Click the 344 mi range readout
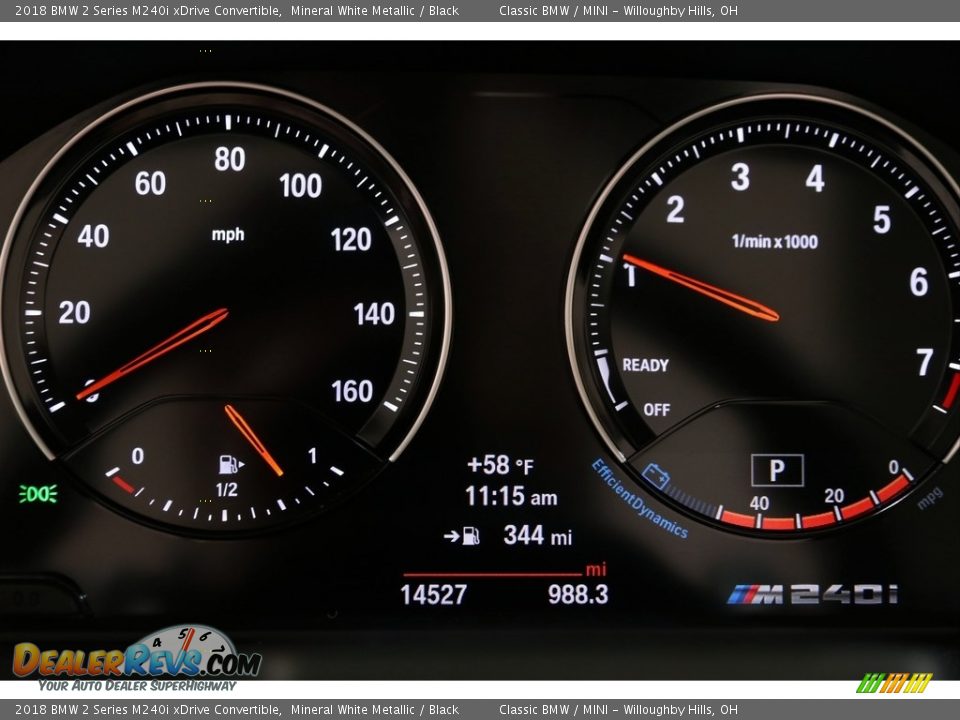 (537, 535)
